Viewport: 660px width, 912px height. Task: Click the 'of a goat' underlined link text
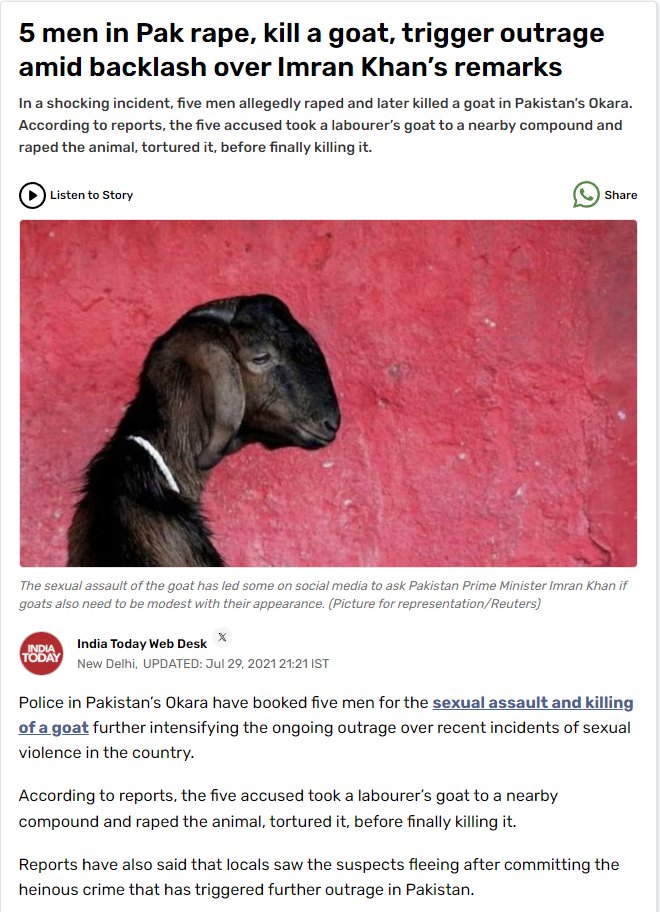(x=53, y=728)
